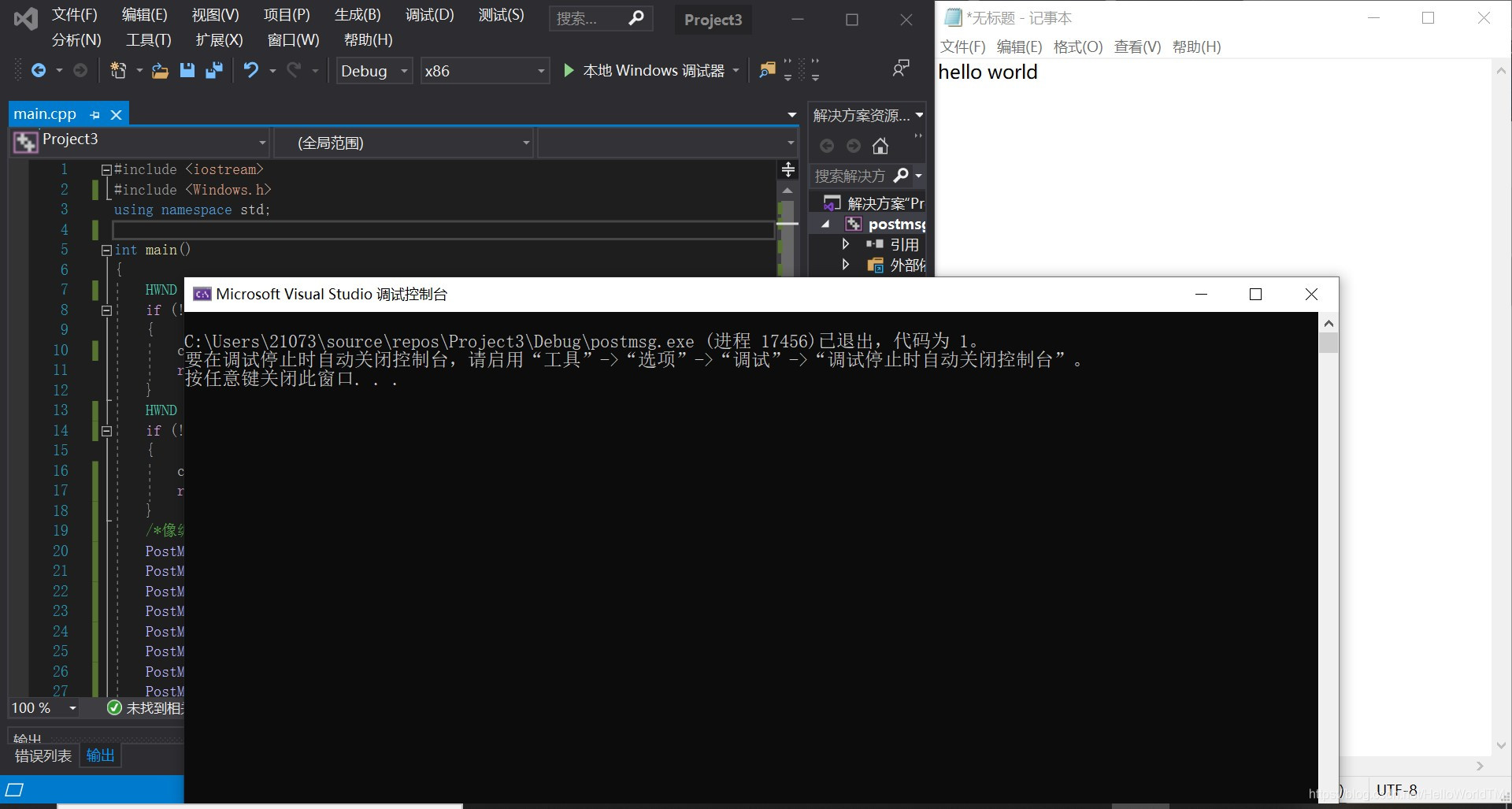
Task: Click the Visual Studio logo icon
Action: [x=25, y=19]
